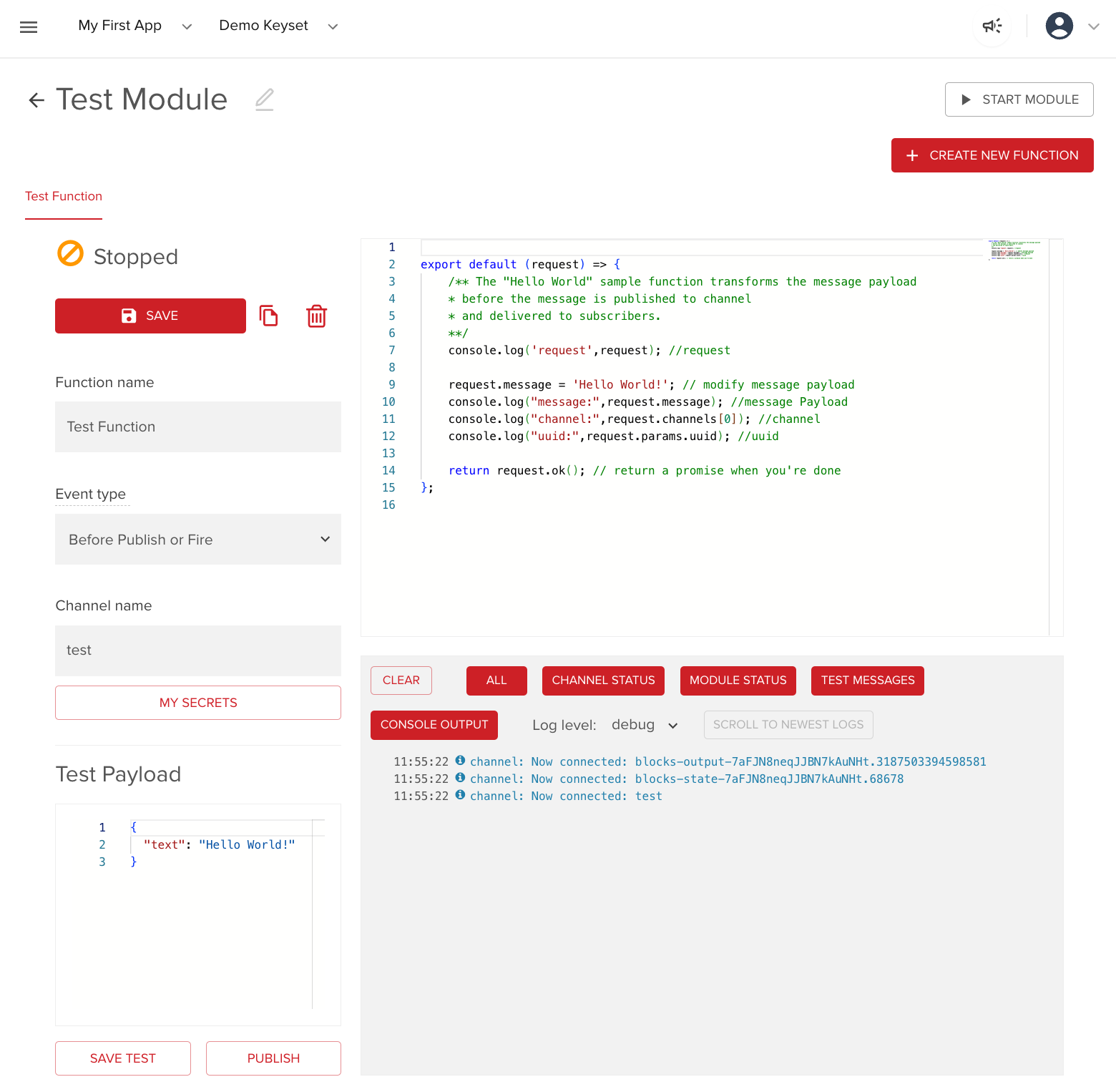The height and width of the screenshot is (1092, 1116).
Task: Select the Test Messages log filter
Action: pos(867,681)
